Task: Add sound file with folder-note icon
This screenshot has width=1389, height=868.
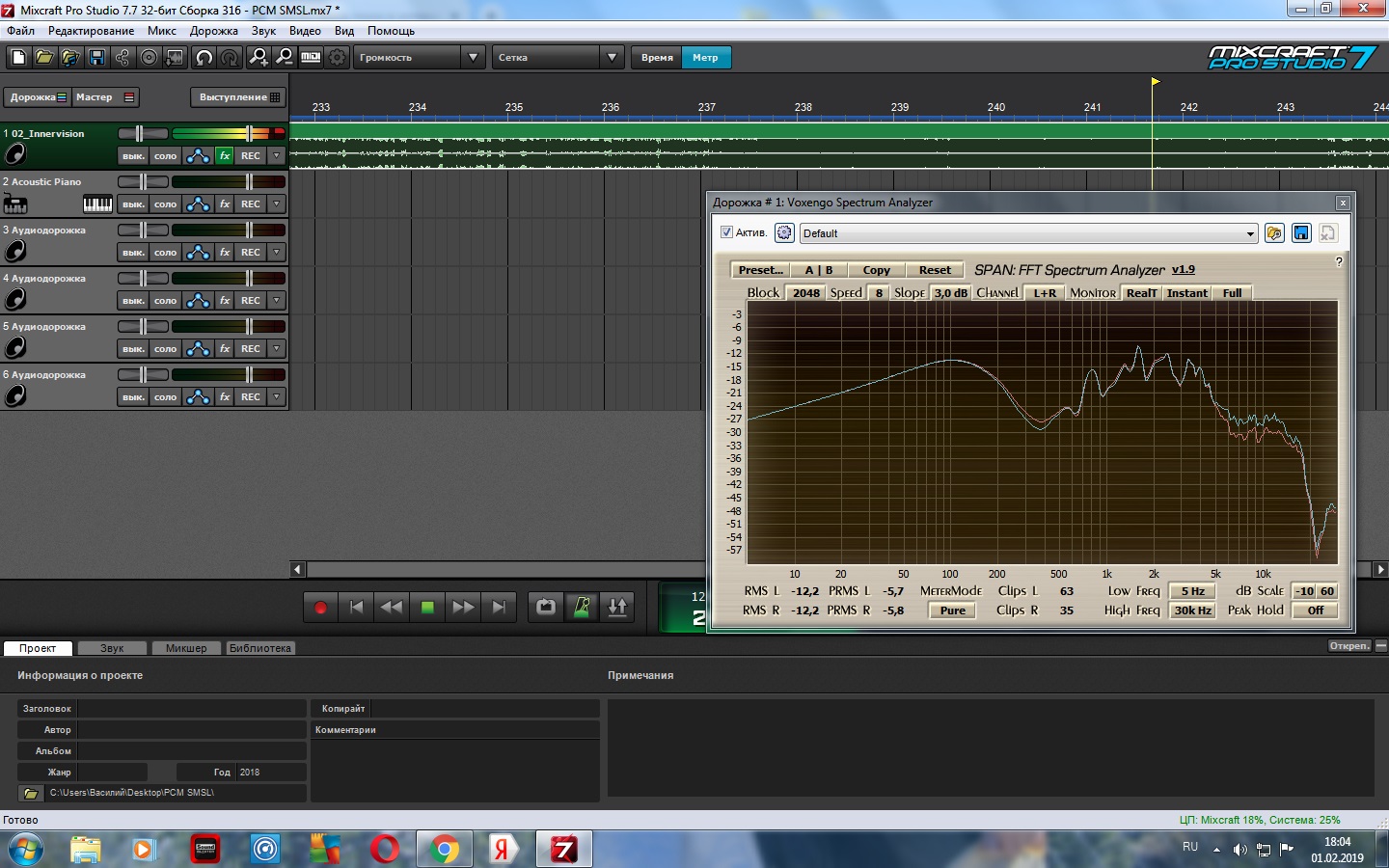Action: [x=70, y=58]
